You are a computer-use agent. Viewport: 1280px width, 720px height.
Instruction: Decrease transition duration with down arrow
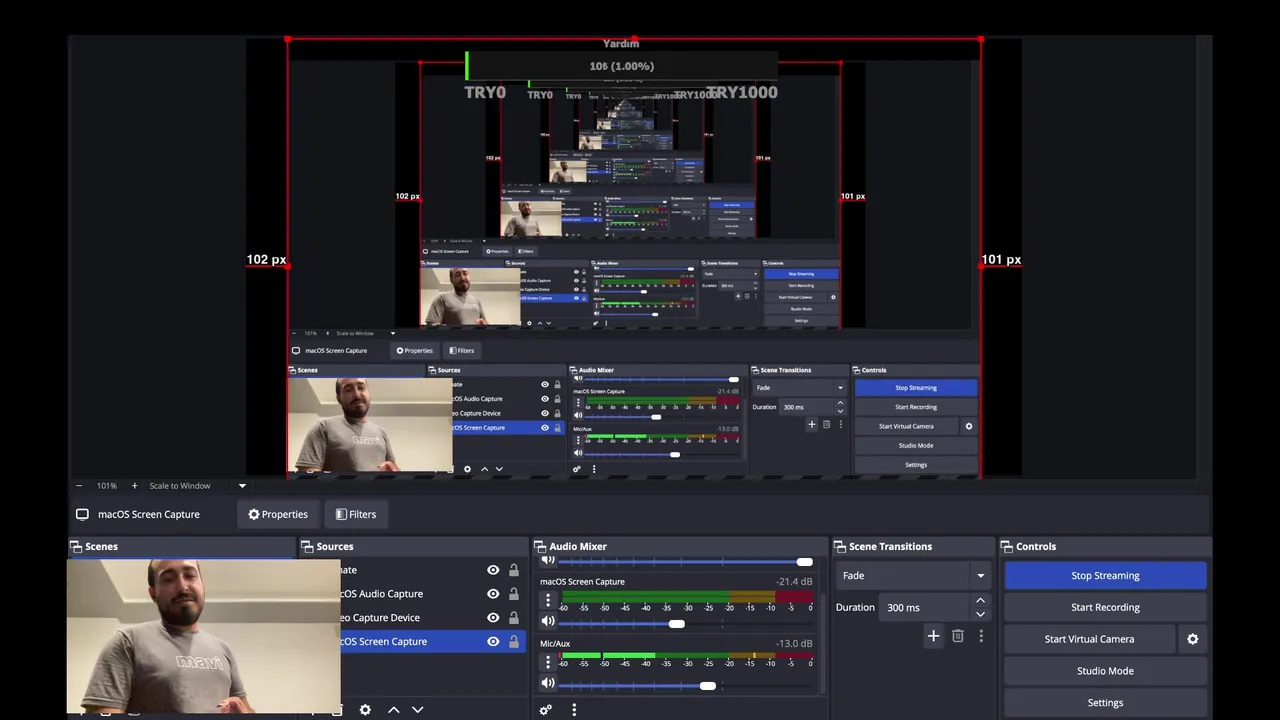click(x=981, y=614)
